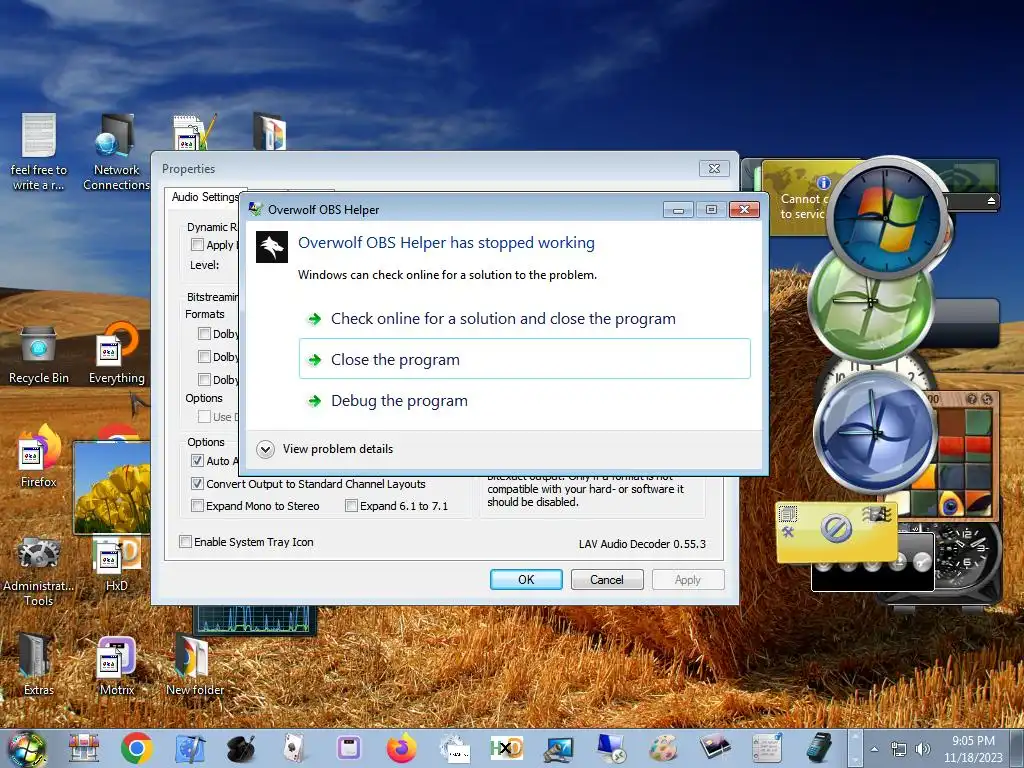
Task: Click the tools wrench icon on the yellow gadget
Action: tap(788, 532)
